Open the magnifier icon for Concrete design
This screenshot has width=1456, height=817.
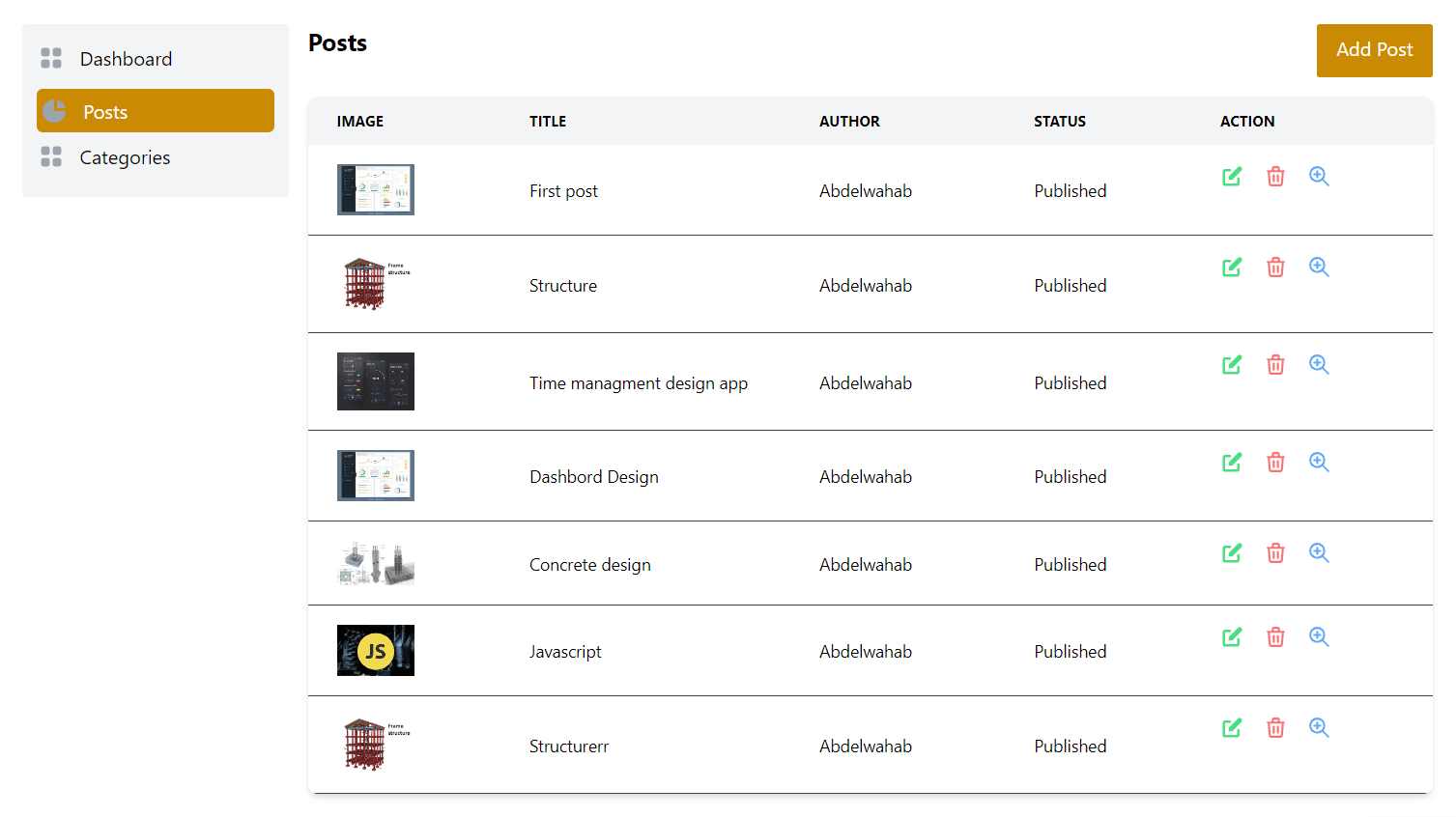(1318, 552)
